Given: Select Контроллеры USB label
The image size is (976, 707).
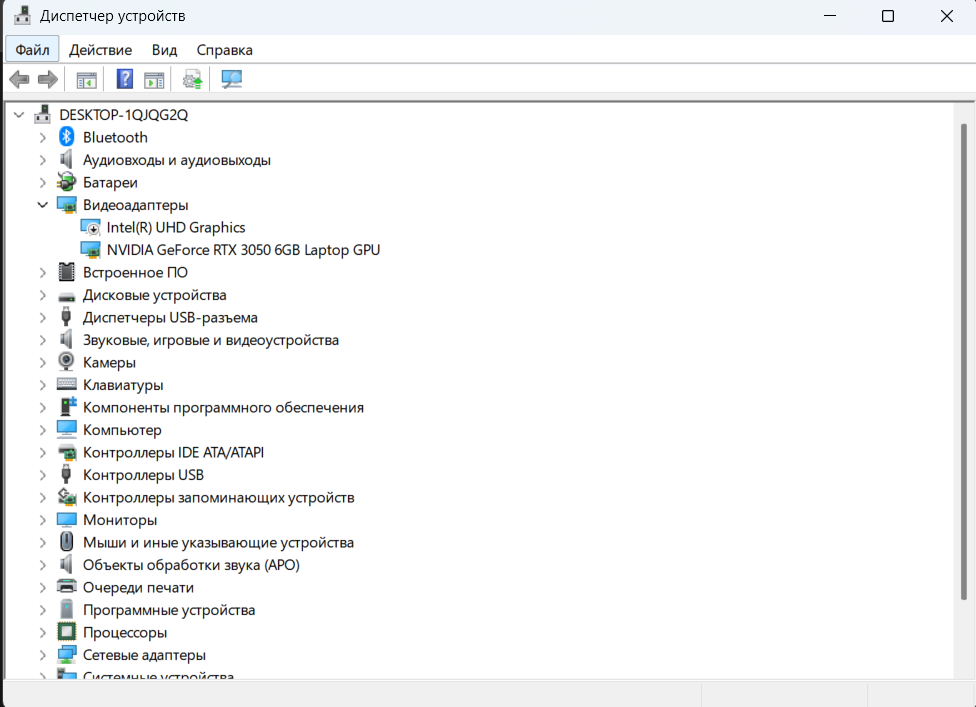Looking at the screenshot, I should pyautogui.click(x=143, y=475).
